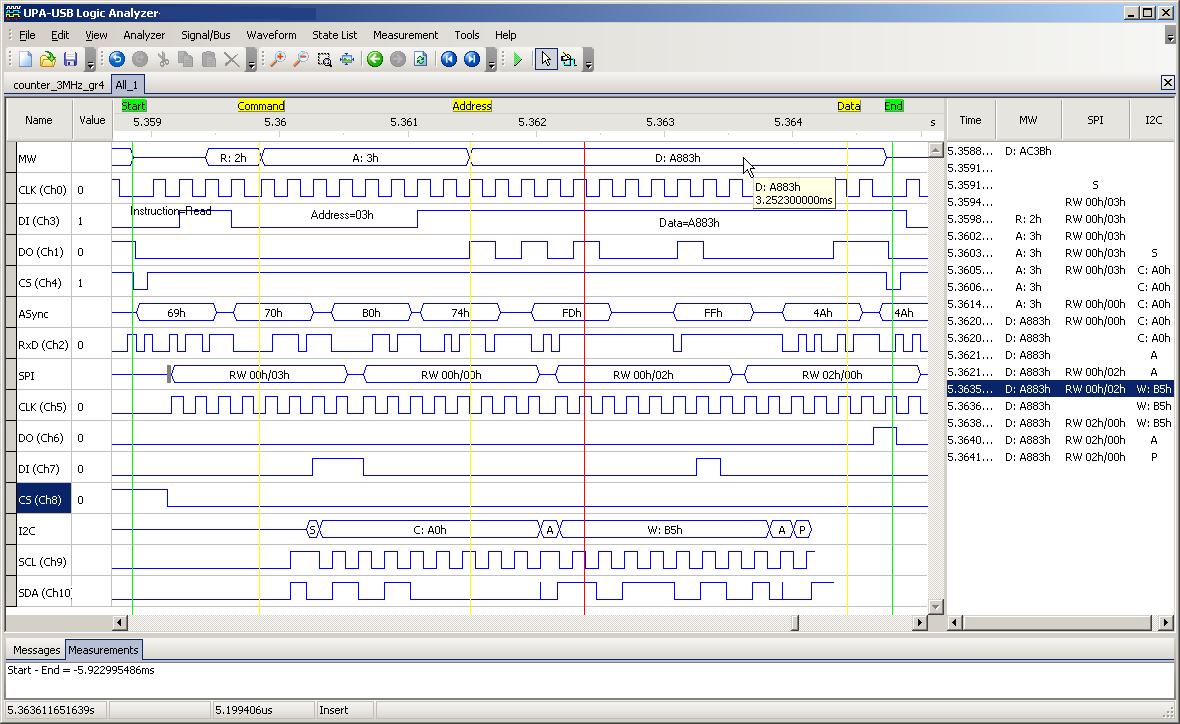The image size is (1180, 724).
Task: Select the pointer cursor tool
Action: point(546,59)
